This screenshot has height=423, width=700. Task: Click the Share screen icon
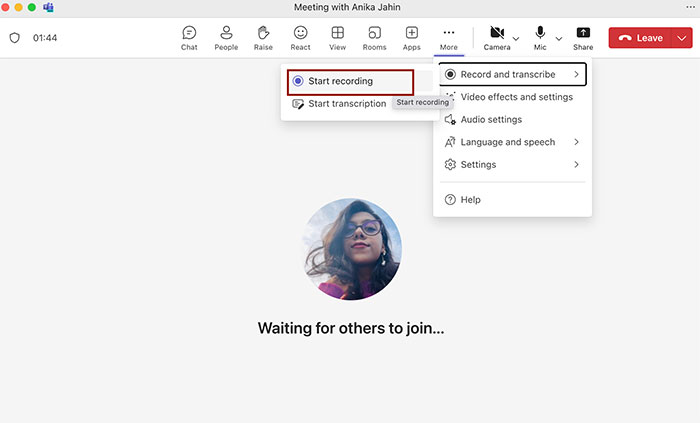tap(583, 38)
